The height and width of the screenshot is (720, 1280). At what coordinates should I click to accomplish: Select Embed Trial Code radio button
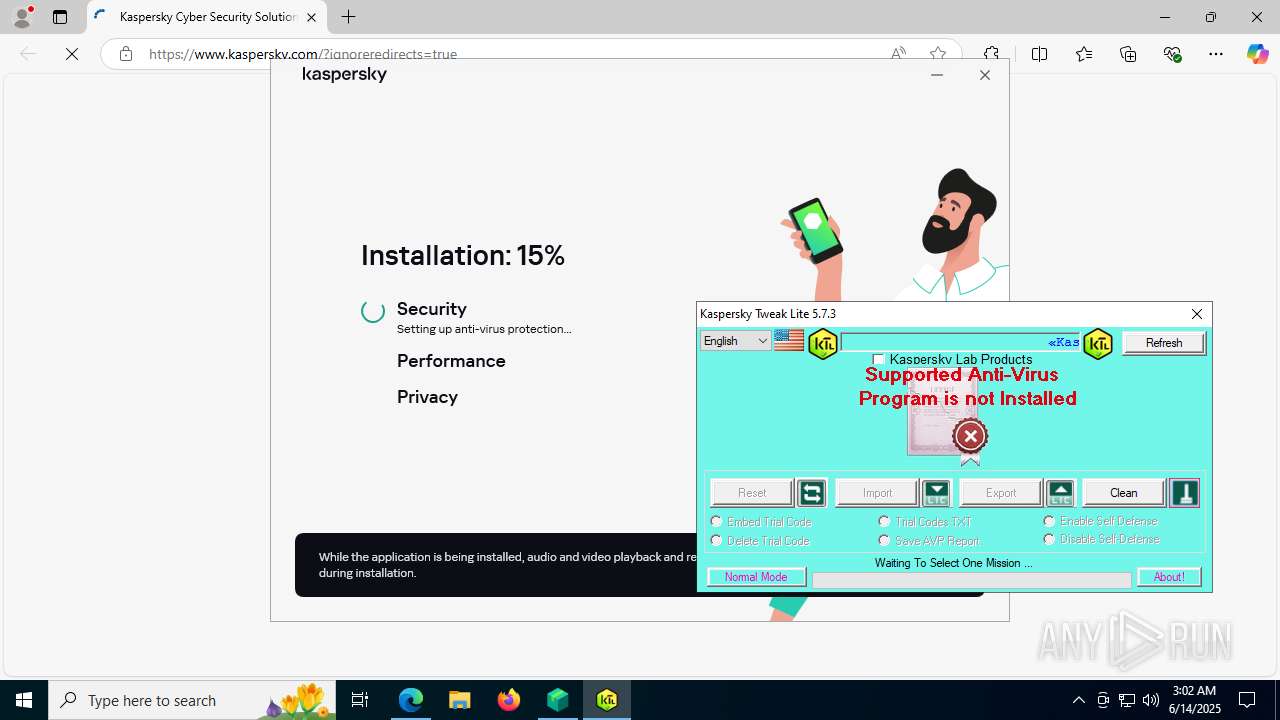pos(716,521)
